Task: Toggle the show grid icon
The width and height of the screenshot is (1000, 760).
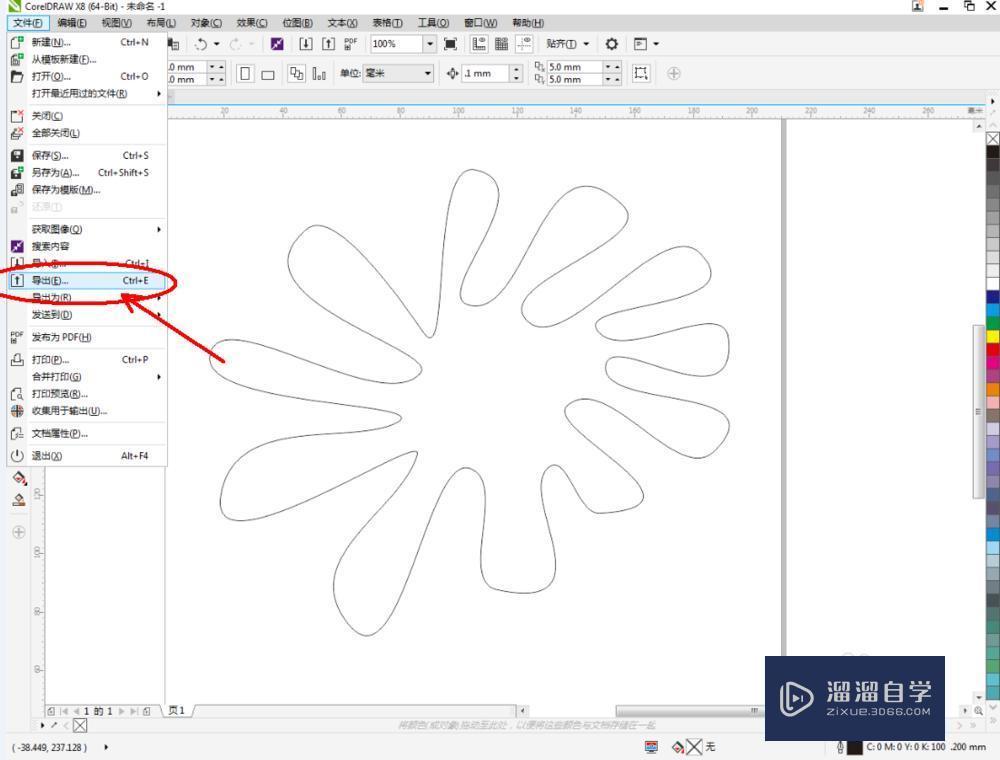Action: (x=502, y=44)
